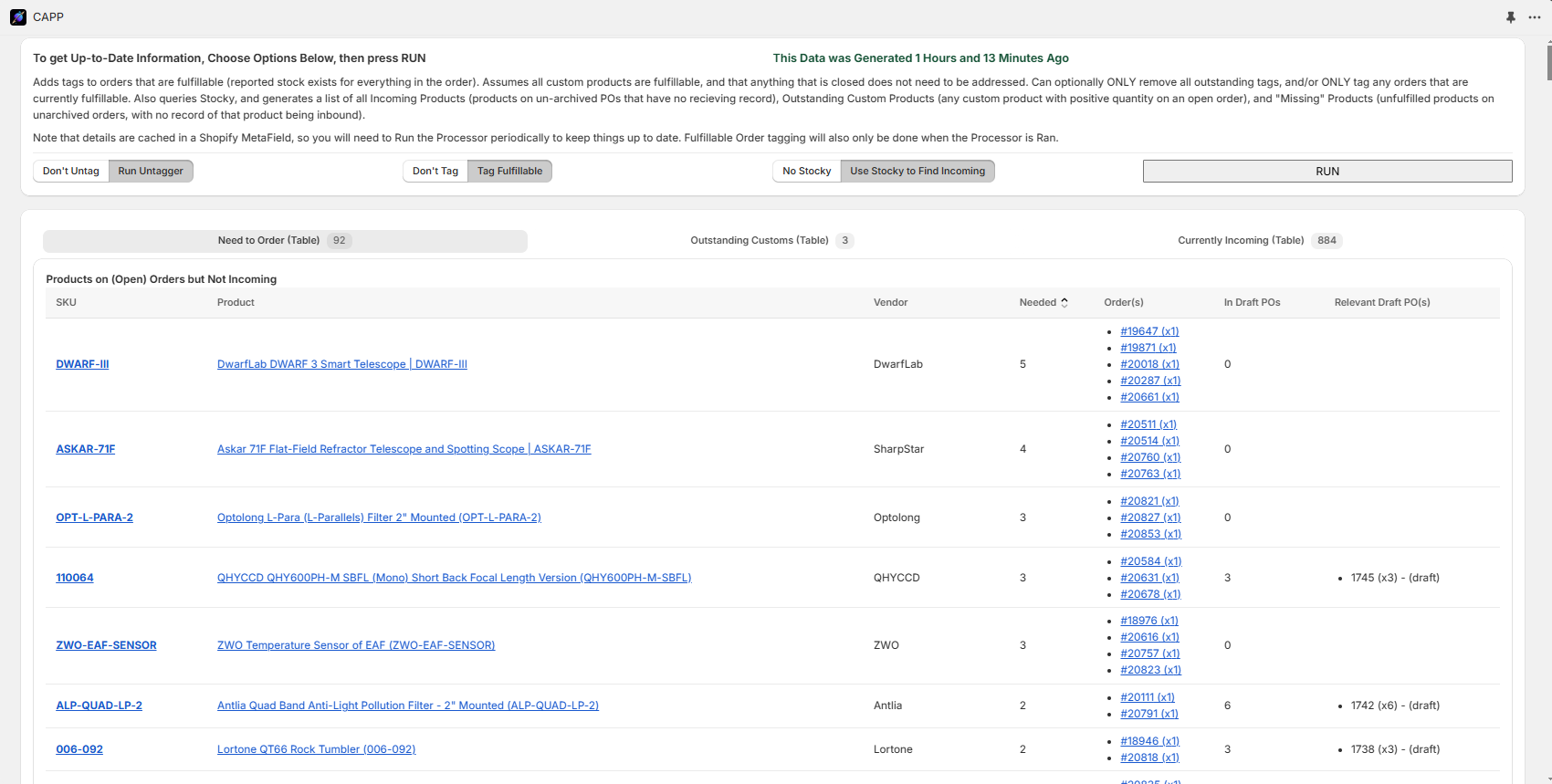Open Antlia Quad Band Anti-Light Pollution Filter link
The width and height of the screenshot is (1552, 784).
[x=408, y=706]
